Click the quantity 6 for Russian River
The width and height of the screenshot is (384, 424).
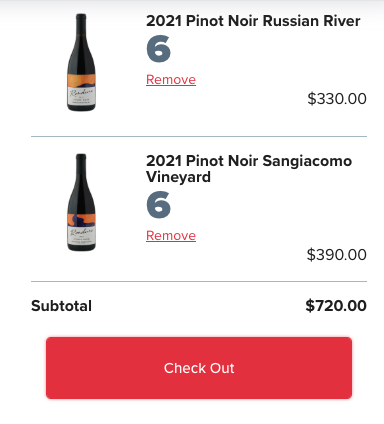click(x=159, y=49)
